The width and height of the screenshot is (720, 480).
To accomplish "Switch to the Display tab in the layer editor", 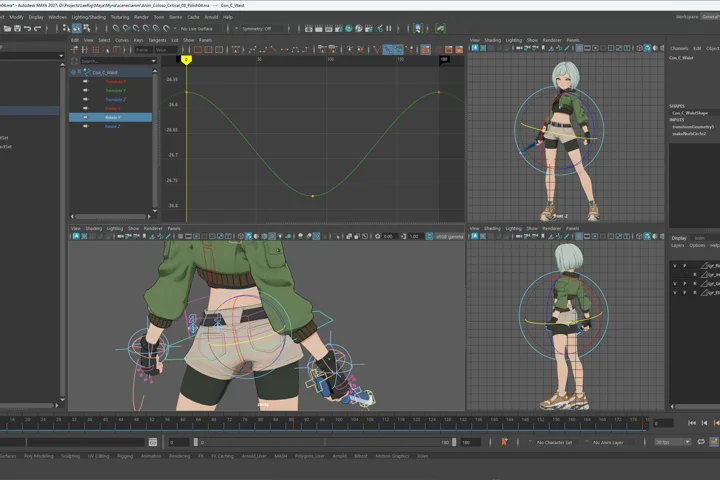I will [679, 238].
